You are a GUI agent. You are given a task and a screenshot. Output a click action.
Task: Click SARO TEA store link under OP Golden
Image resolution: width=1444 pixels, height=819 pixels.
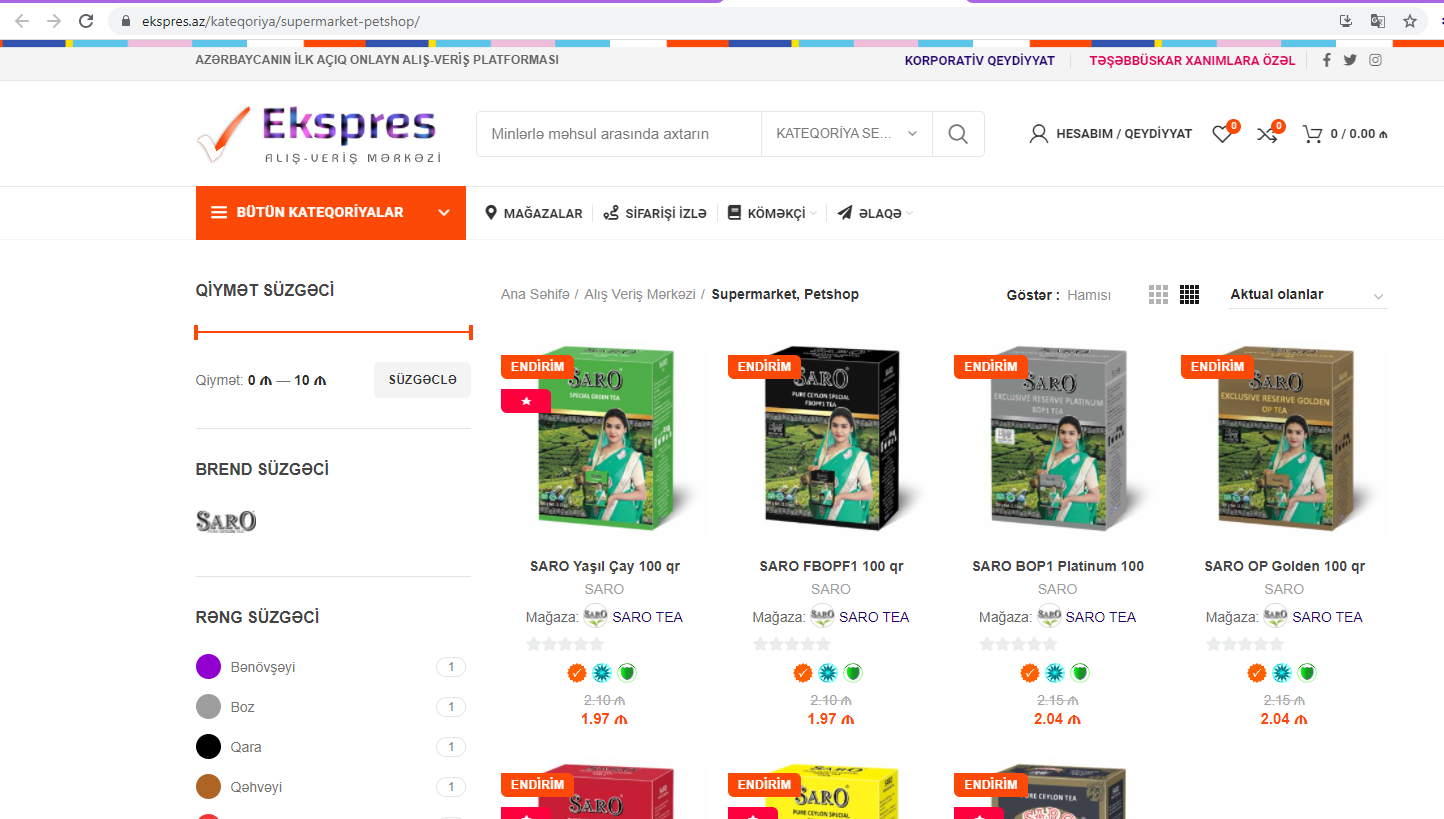(x=1327, y=617)
